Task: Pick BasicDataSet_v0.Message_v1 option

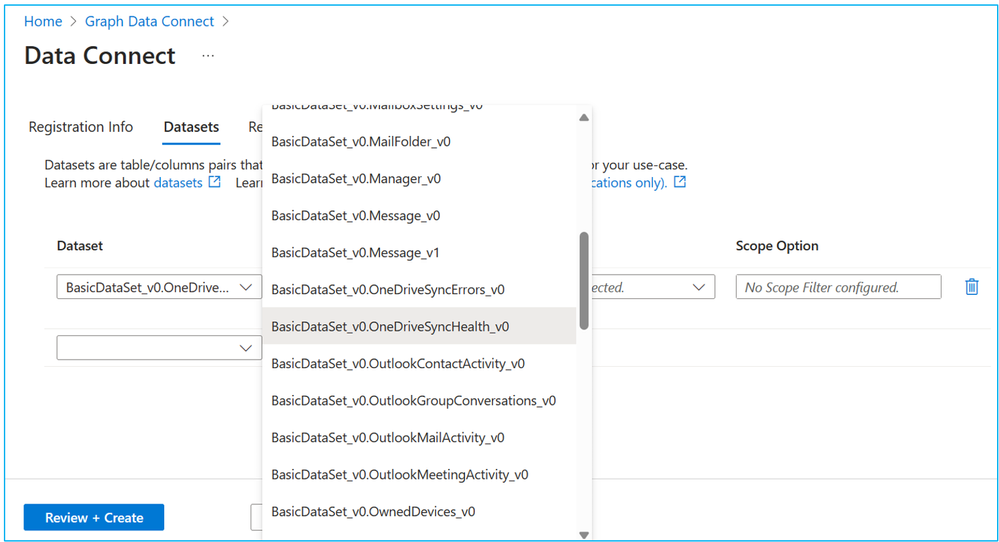Action: pyautogui.click(x=419, y=252)
